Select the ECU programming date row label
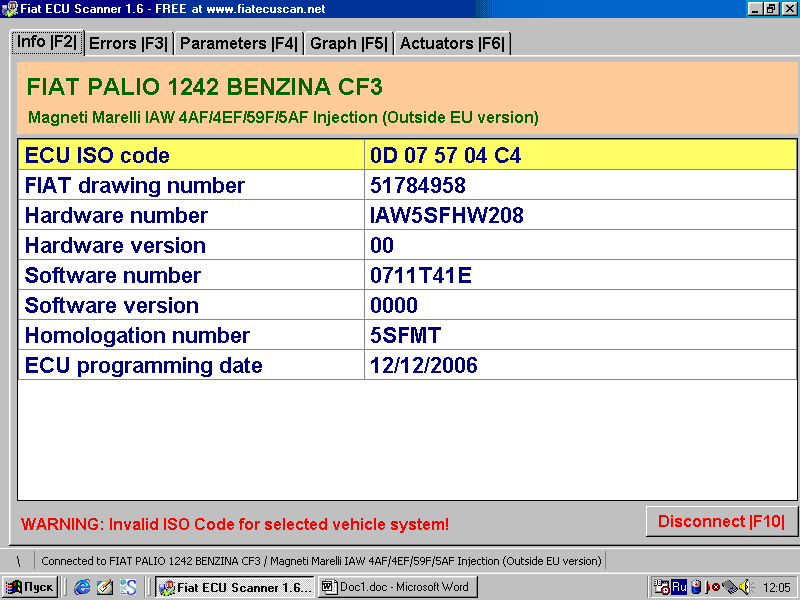This screenshot has width=800, height=600. pos(143,365)
